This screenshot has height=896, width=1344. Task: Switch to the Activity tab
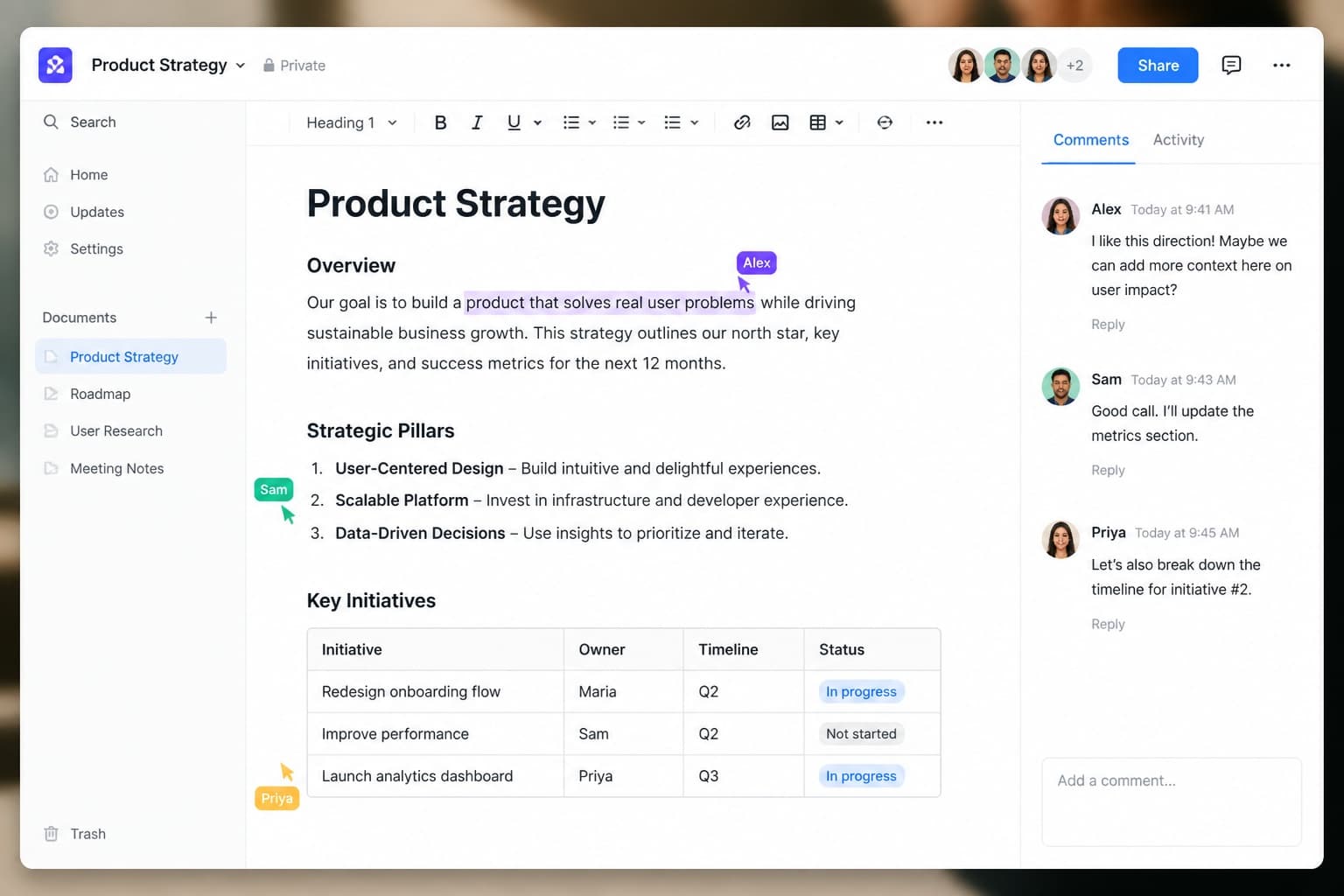[x=1178, y=140]
